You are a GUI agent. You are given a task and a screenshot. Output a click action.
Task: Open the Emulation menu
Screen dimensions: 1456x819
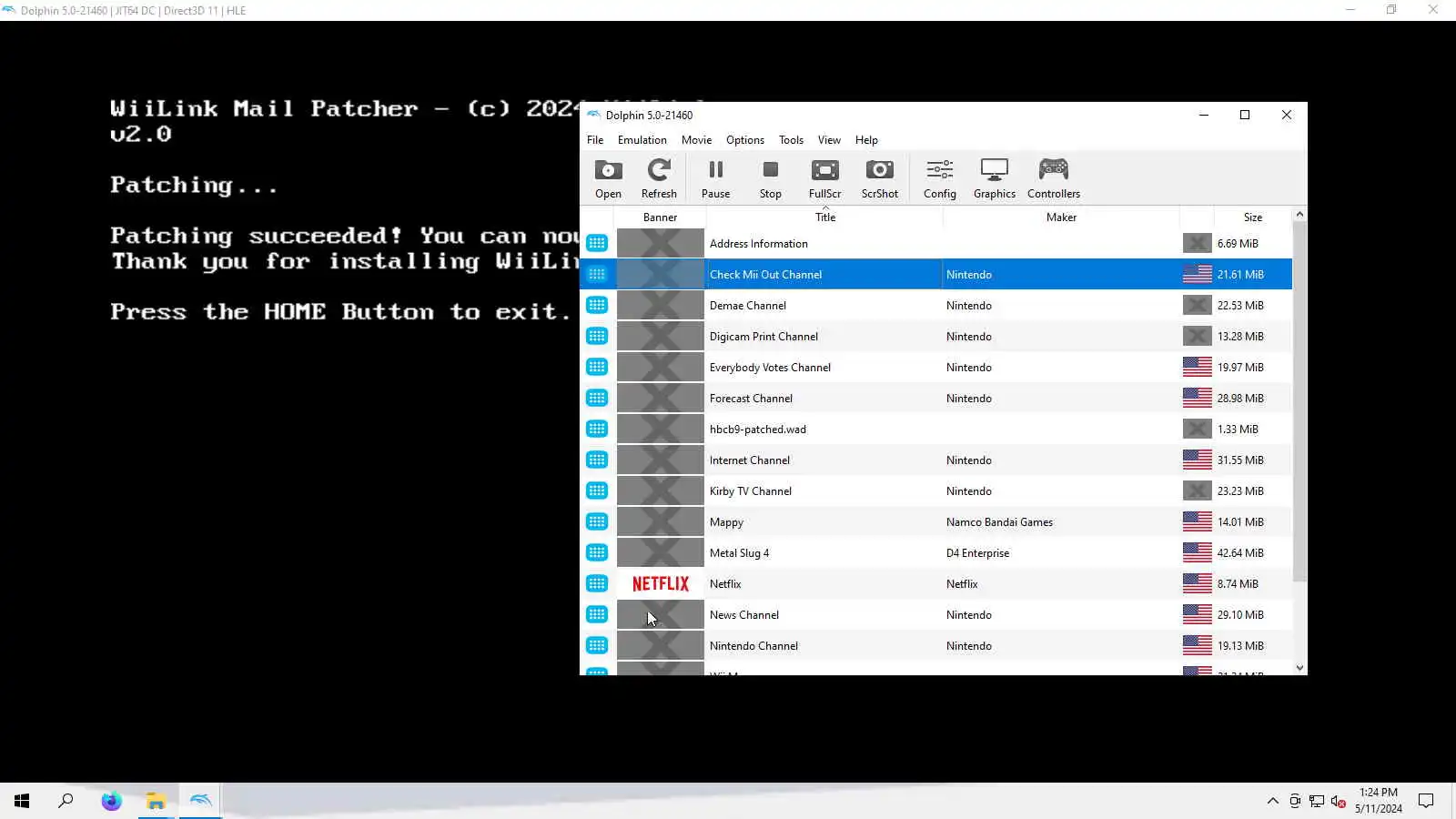pyautogui.click(x=642, y=140)
